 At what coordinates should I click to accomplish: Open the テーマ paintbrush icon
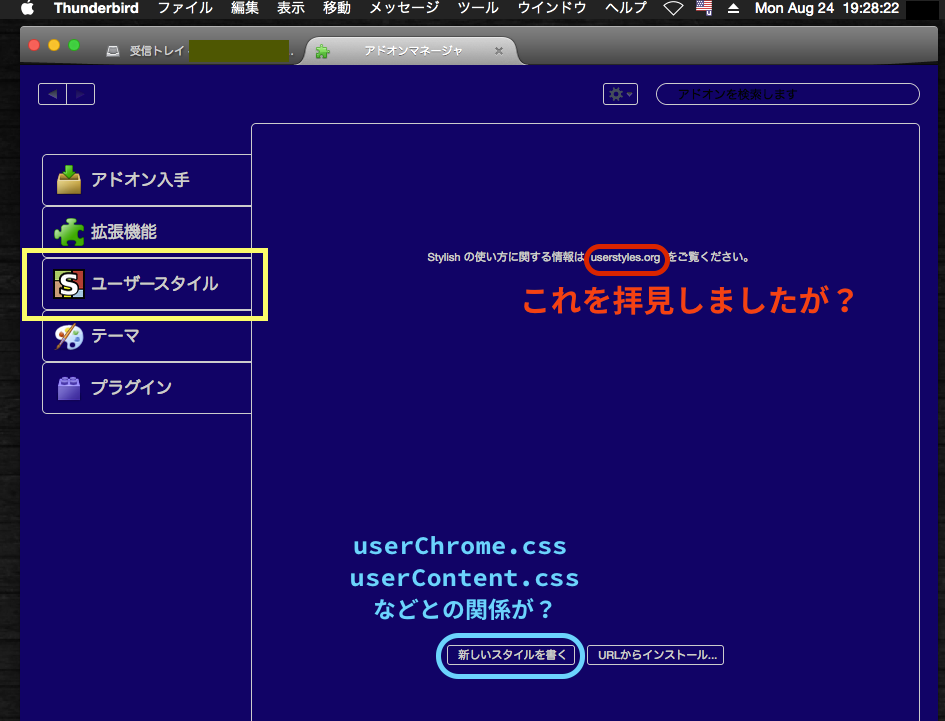[x=68, y=336]
